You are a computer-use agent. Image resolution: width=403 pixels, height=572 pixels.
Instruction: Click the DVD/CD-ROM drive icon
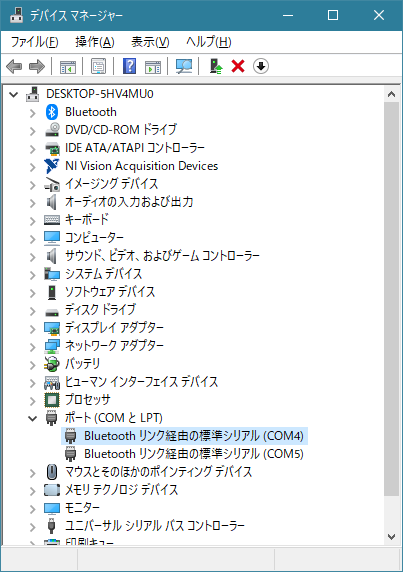(52, 130)
